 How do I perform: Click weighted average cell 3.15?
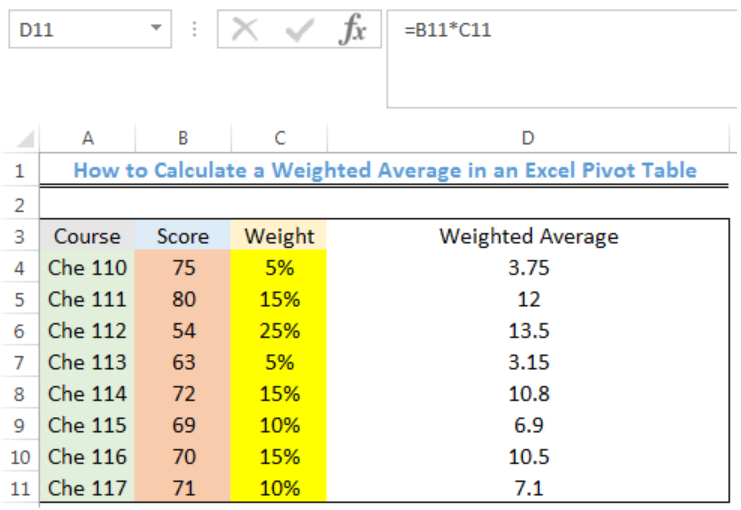point(528,362)
